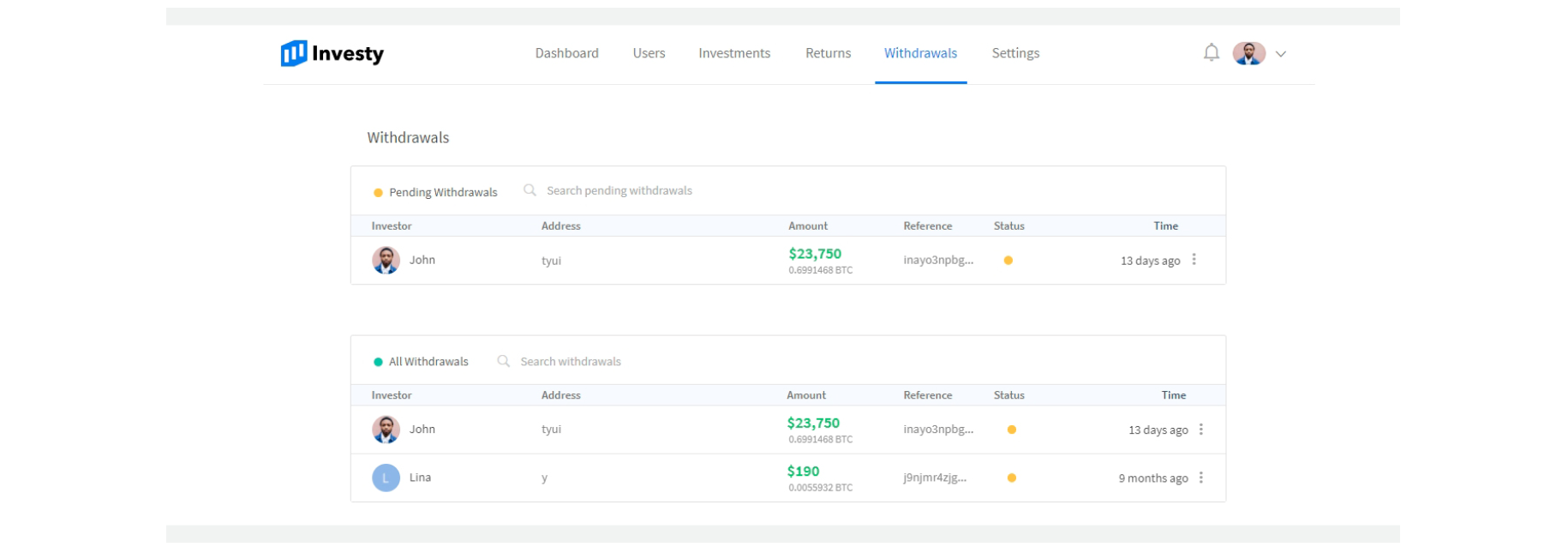Open the Settings page
This screenshot has height=547, width=1568.
[1015, 53]
